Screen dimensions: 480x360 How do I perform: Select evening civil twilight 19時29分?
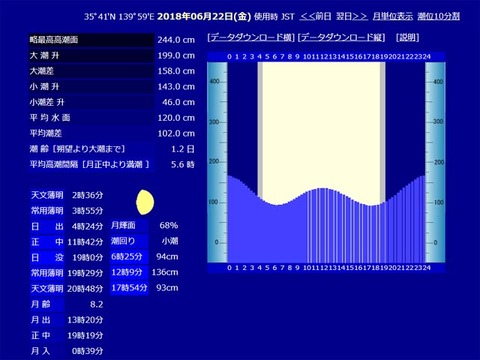(85, 273)
